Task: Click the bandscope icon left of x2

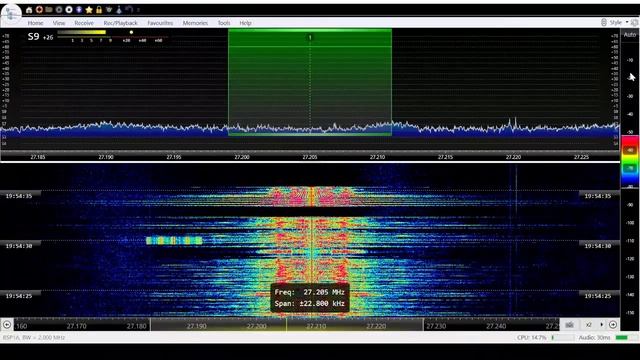Action: point(569,324)
